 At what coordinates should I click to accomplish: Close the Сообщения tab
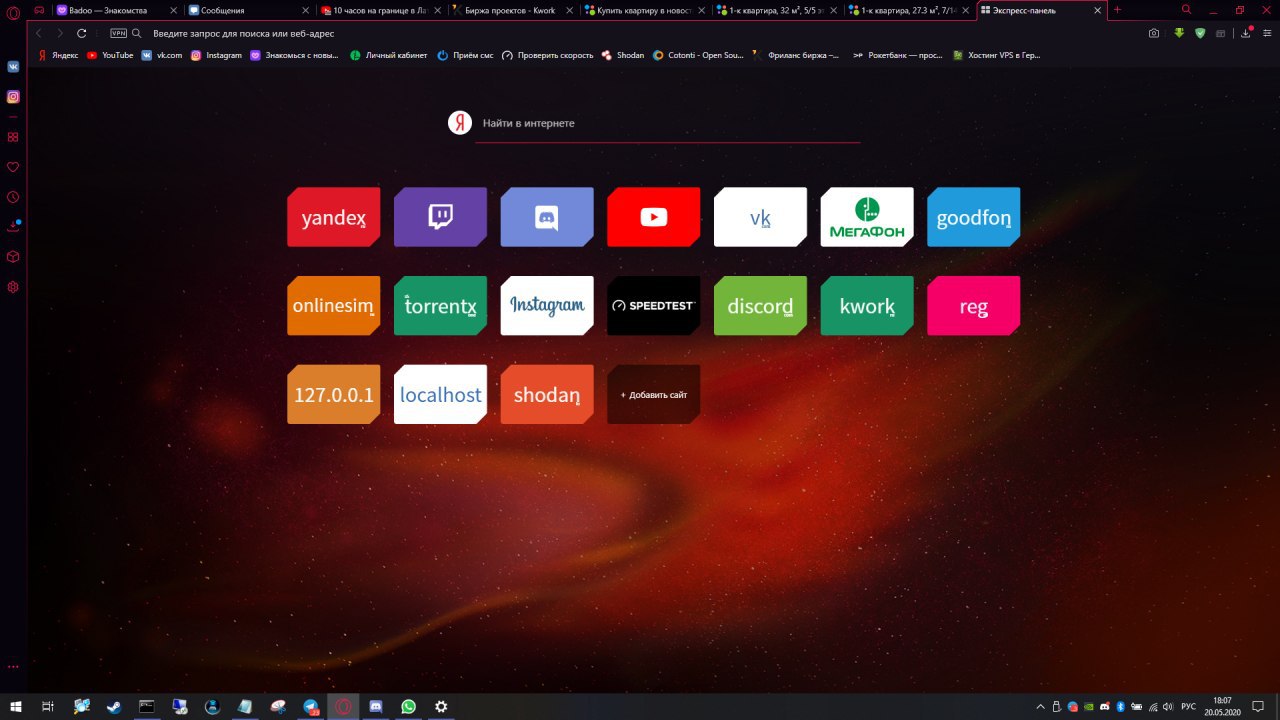tap(306, 10)
